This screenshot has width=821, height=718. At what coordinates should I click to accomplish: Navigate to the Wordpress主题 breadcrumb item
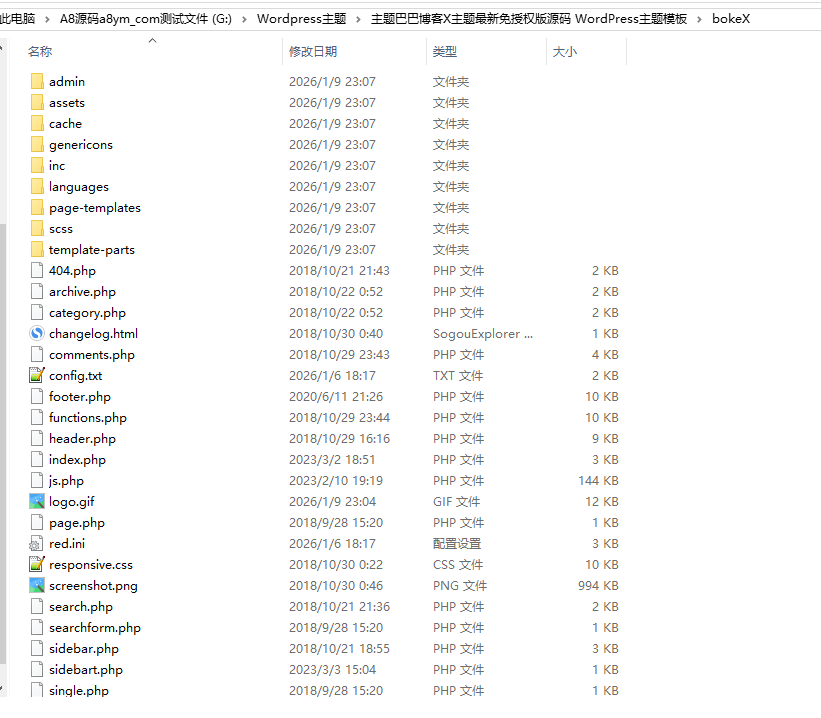pyautogui.click(x=301, y=18)
